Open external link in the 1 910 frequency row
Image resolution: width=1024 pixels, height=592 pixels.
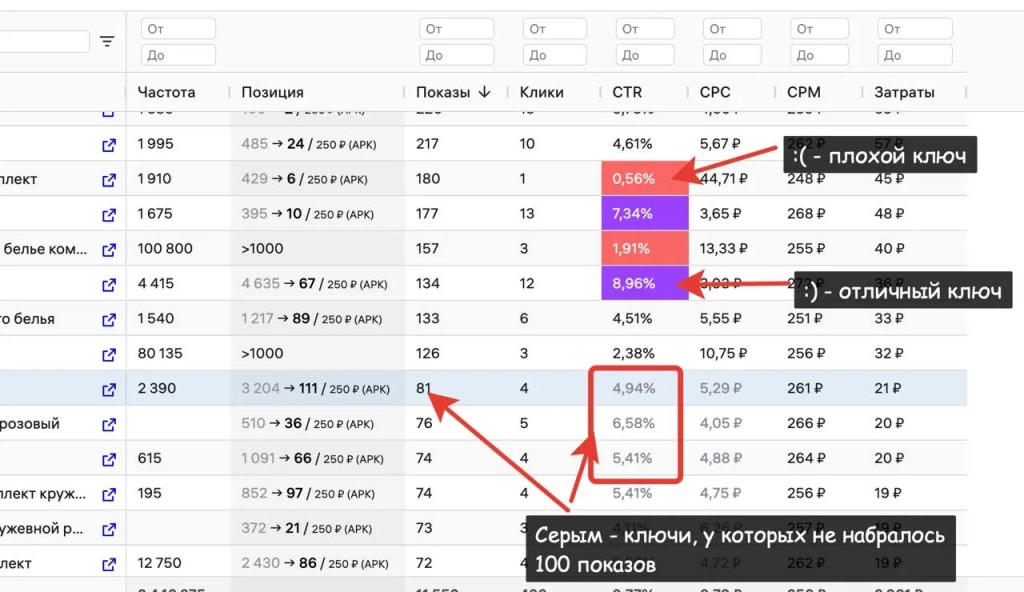pos(109,180)
